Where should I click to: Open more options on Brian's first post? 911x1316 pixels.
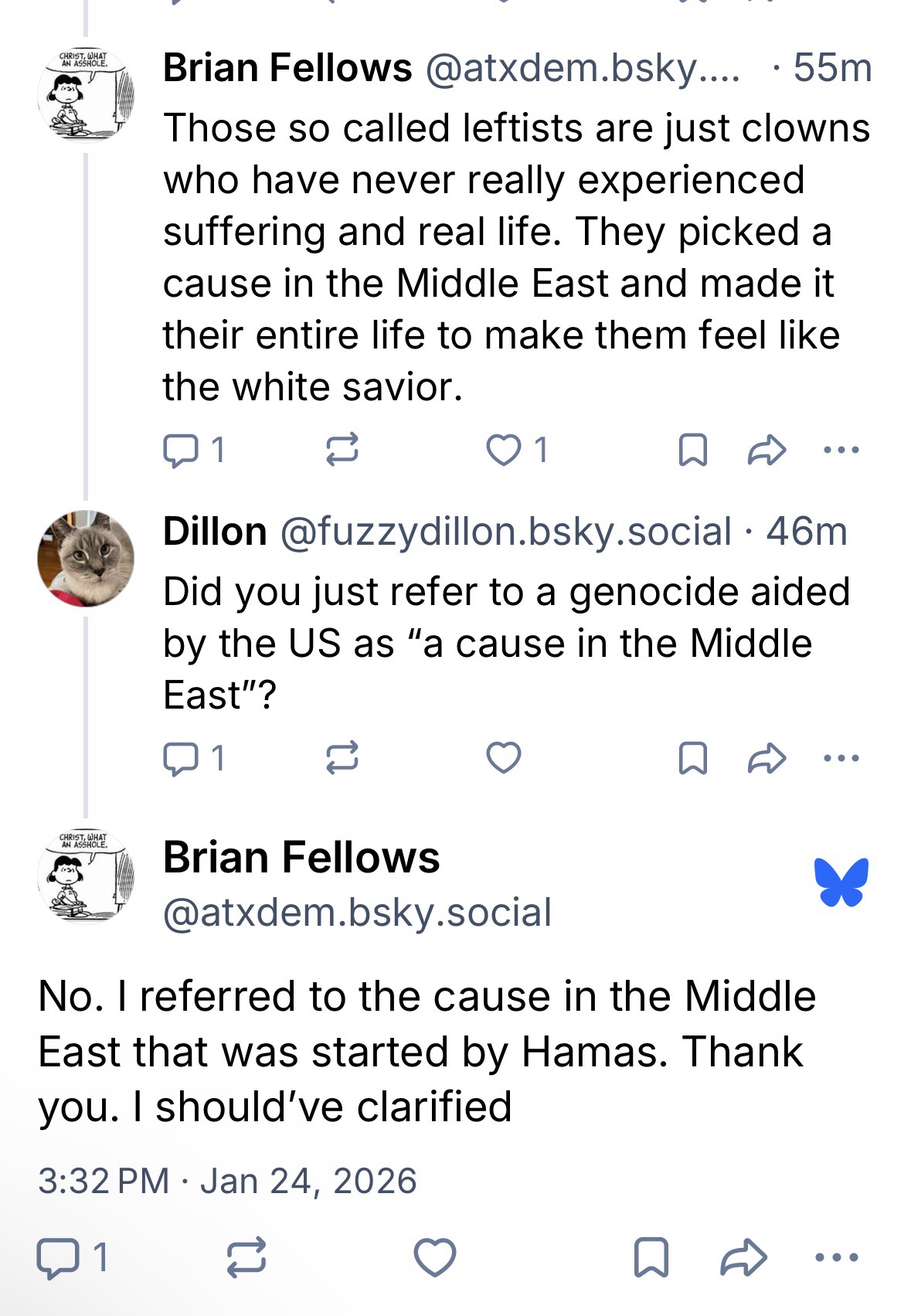click(841, 449)
